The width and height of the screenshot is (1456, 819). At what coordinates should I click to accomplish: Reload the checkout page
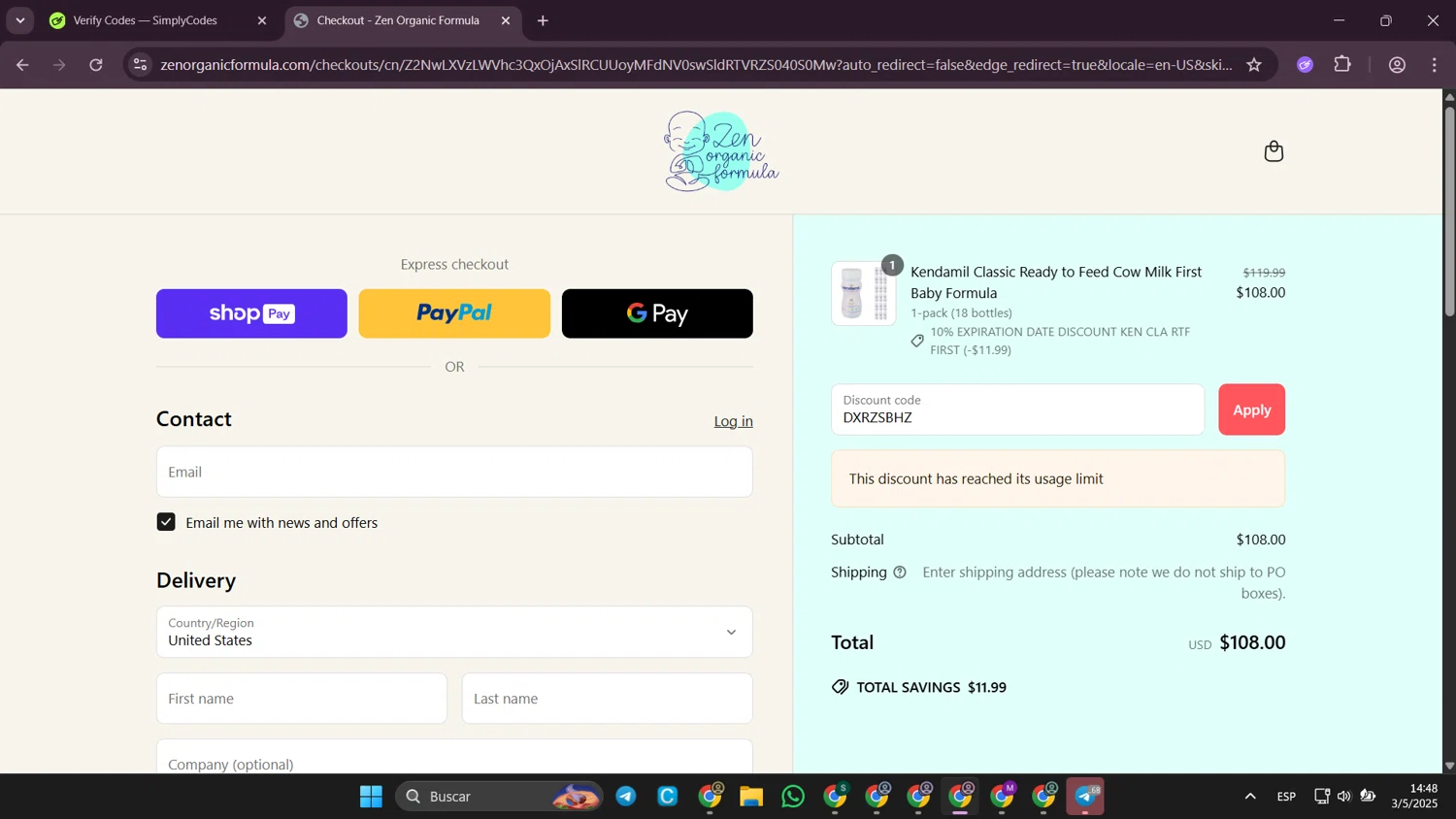click(x=96, y=65)
